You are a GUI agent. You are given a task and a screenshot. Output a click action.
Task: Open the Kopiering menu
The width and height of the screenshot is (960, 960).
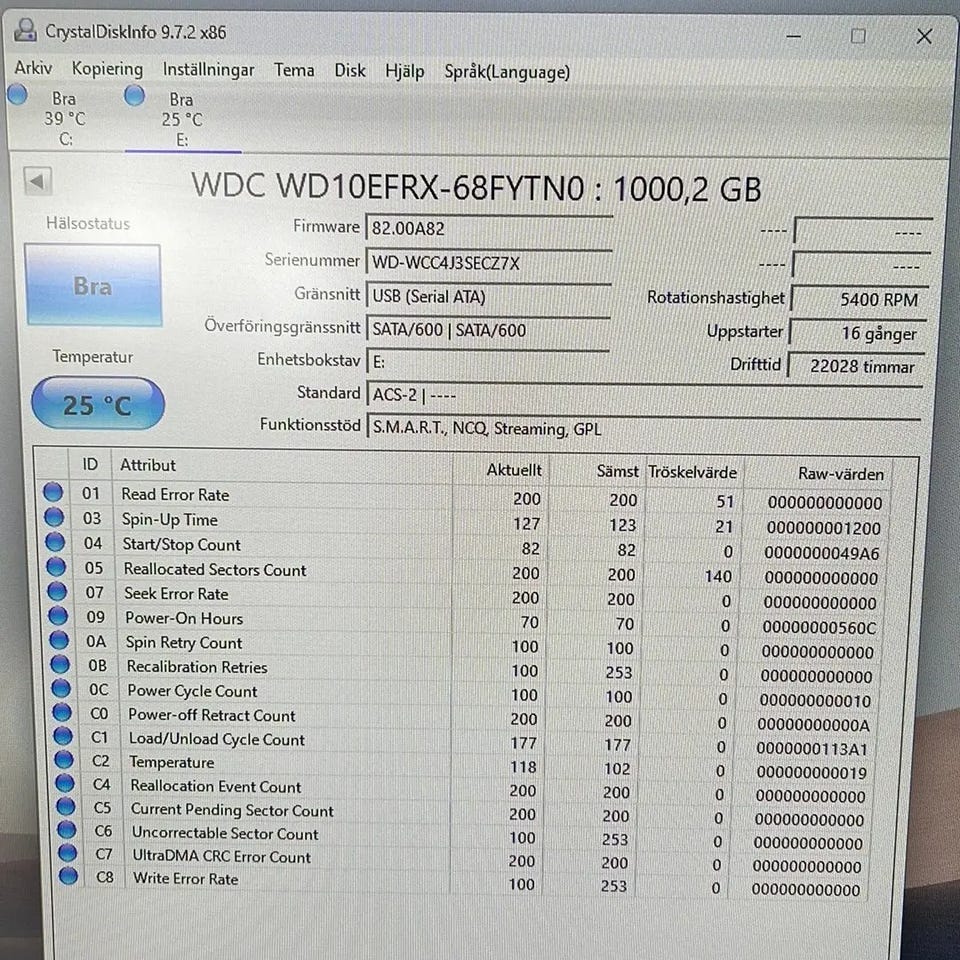point(107,69)
